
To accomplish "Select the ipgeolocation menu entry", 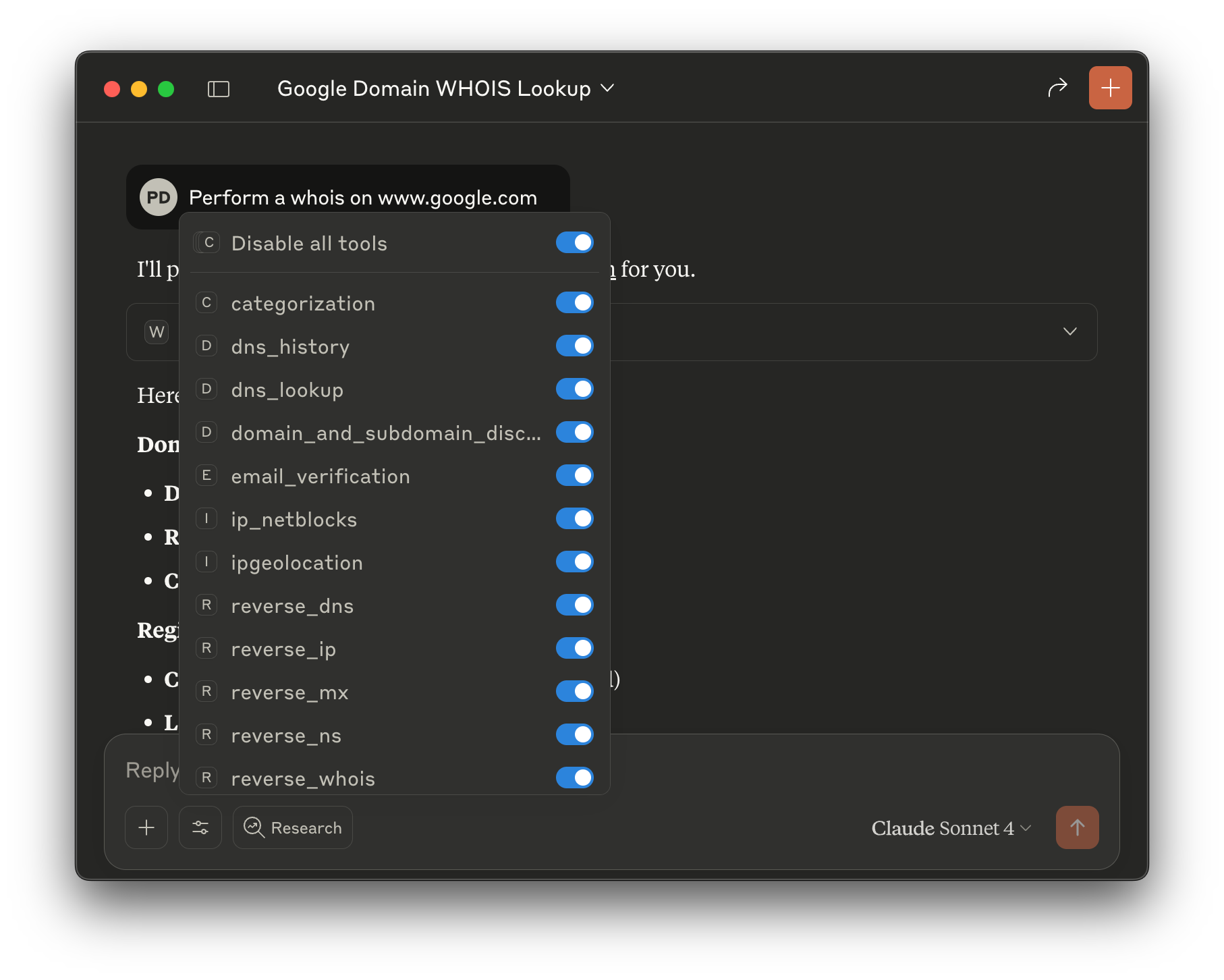I will [x=297, y=562].
